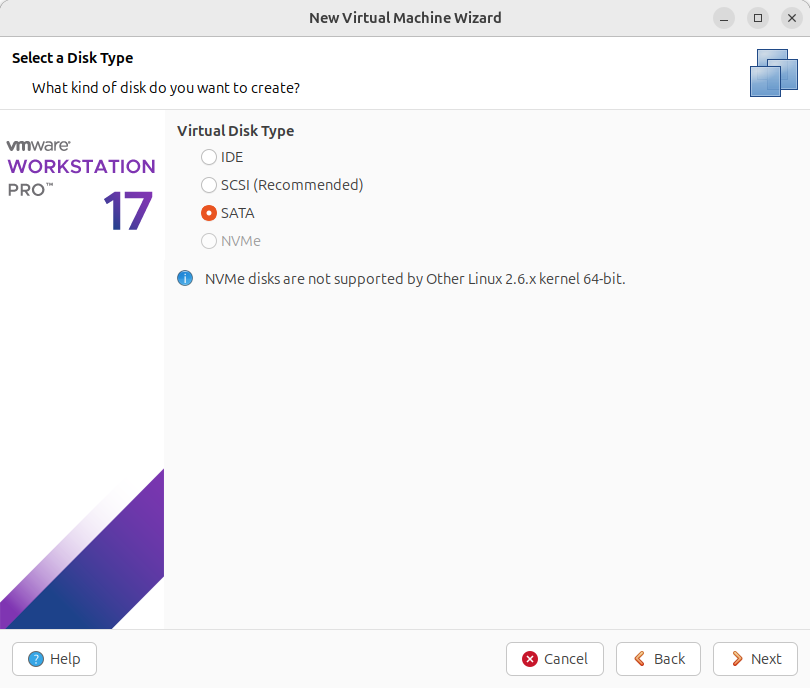Click the VMware Workstation Pro 17 logo
This screenshot has width=810, height=688.
pos(81,185)
